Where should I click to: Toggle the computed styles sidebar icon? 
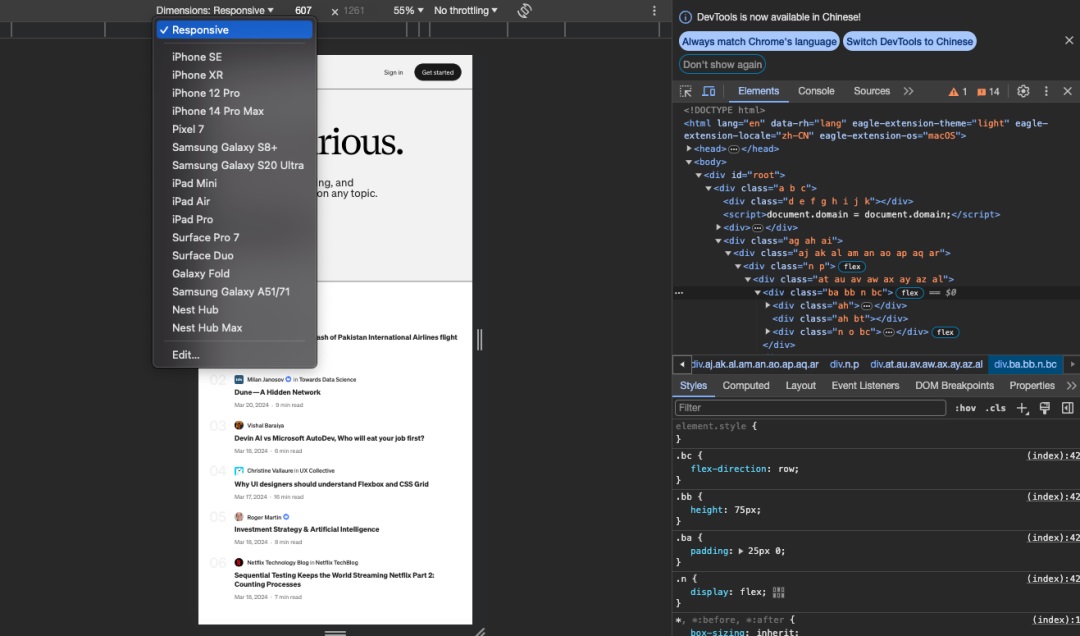pos(1067,408)
